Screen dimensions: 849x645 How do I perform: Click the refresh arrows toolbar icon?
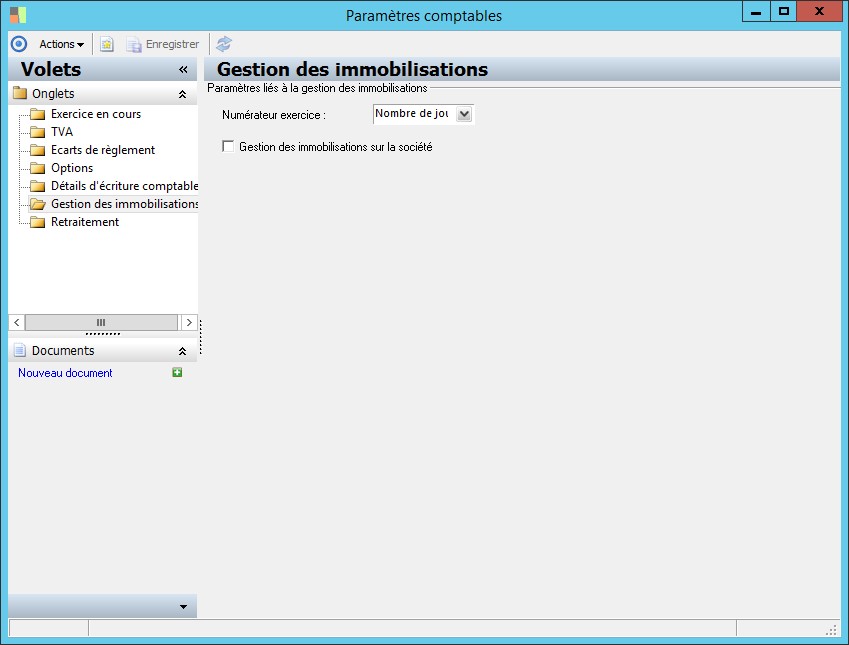[x=224, y=44]
